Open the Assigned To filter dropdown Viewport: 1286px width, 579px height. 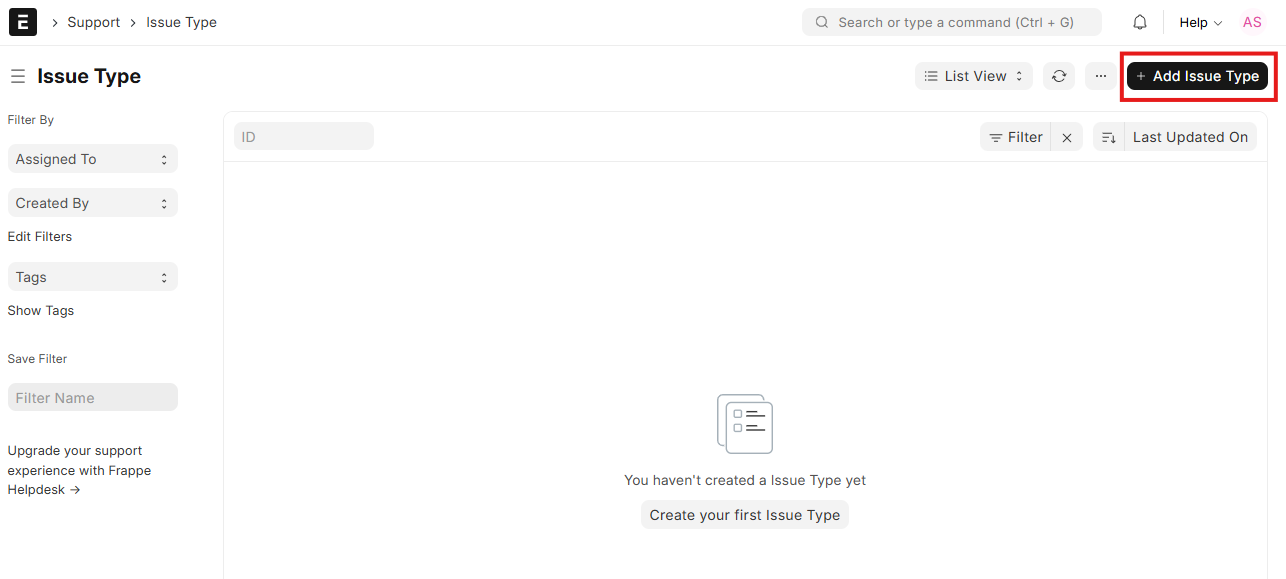pos(93,159)
